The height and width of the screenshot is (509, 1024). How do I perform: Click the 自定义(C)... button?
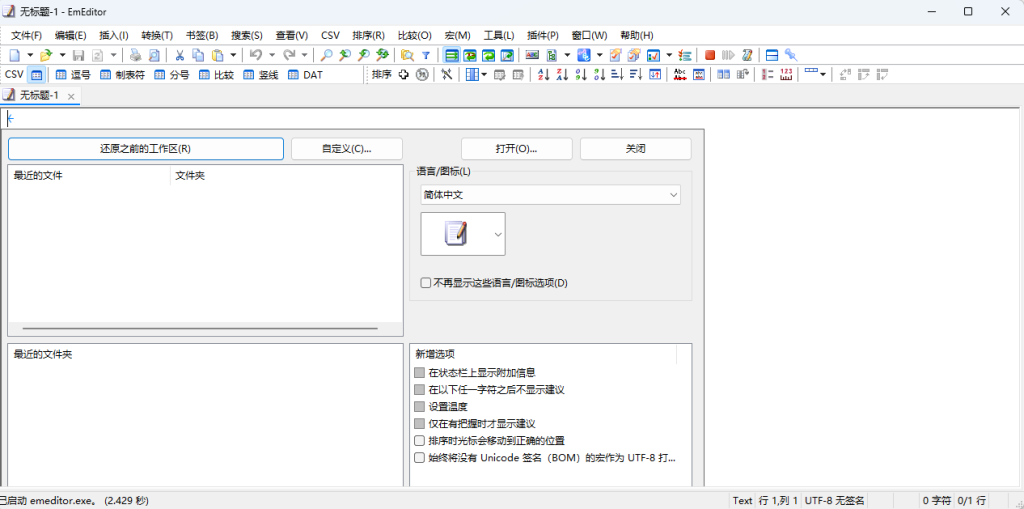pyautogui.click(x=347, y=148)
